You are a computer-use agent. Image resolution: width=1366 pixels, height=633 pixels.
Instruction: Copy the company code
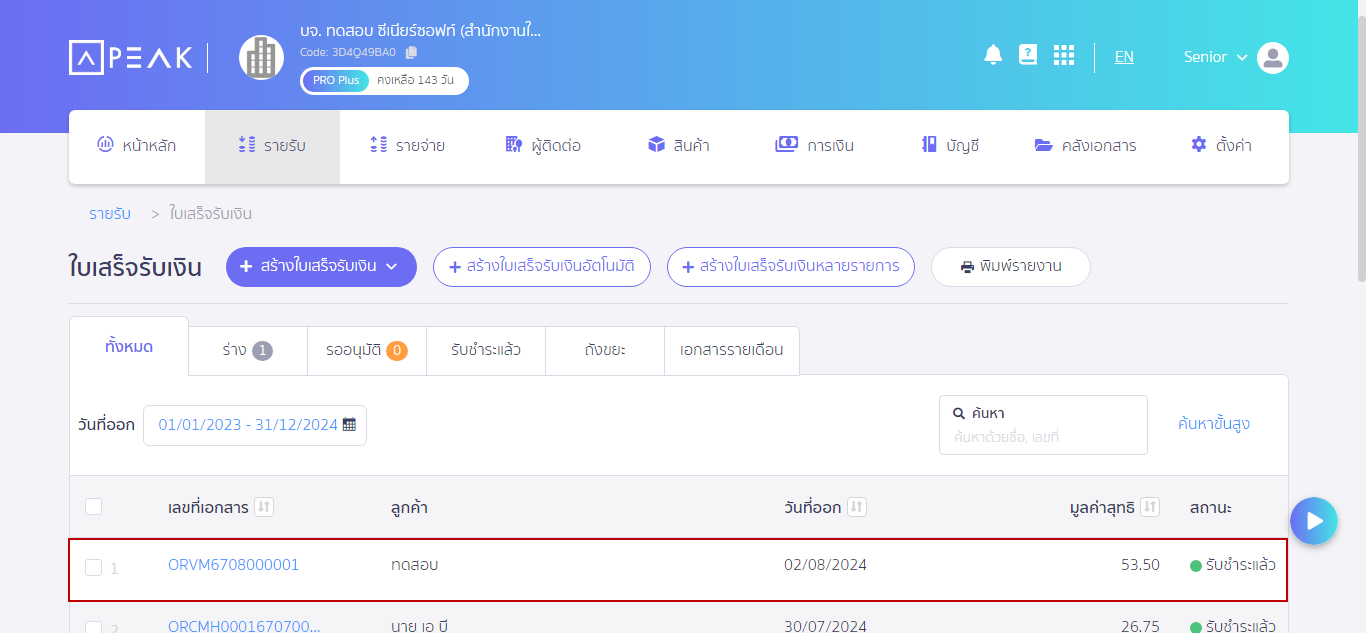coord(411,52)
